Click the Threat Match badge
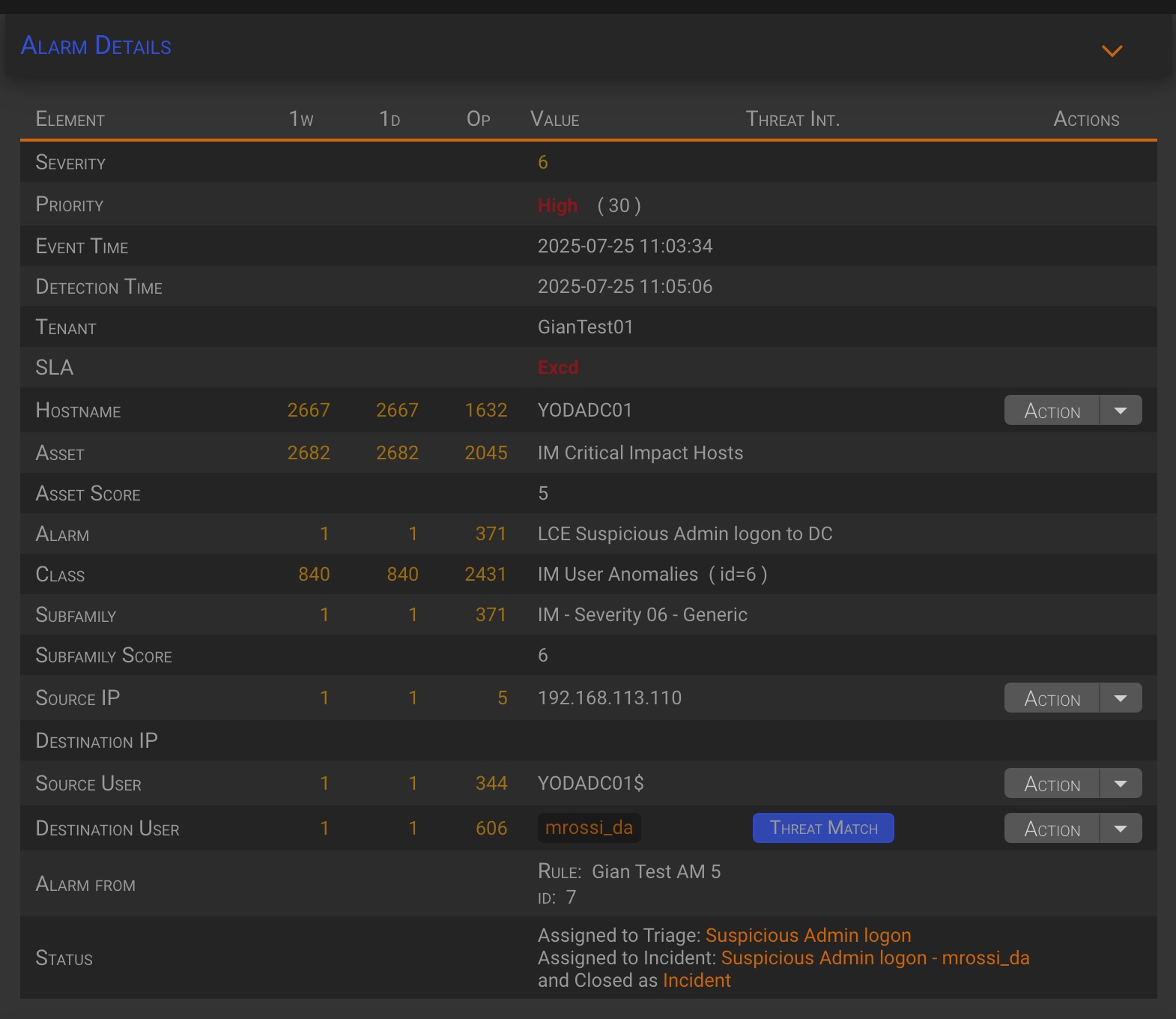The image size is (1176, 1019). [x=822, y=828]
